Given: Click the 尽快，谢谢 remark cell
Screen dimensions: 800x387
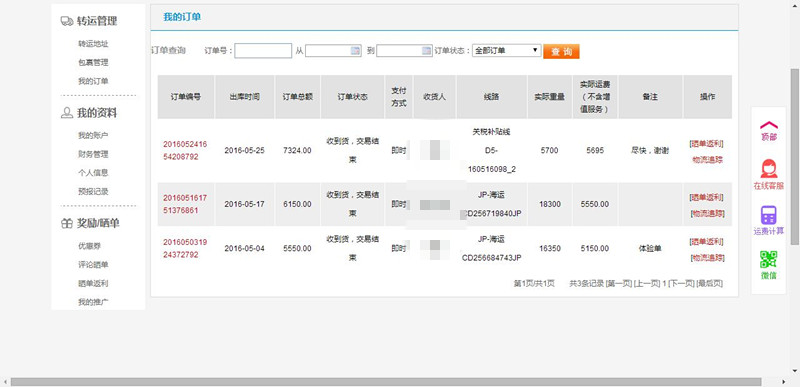Looking at the screenshot, I should [x=650, y=150].
